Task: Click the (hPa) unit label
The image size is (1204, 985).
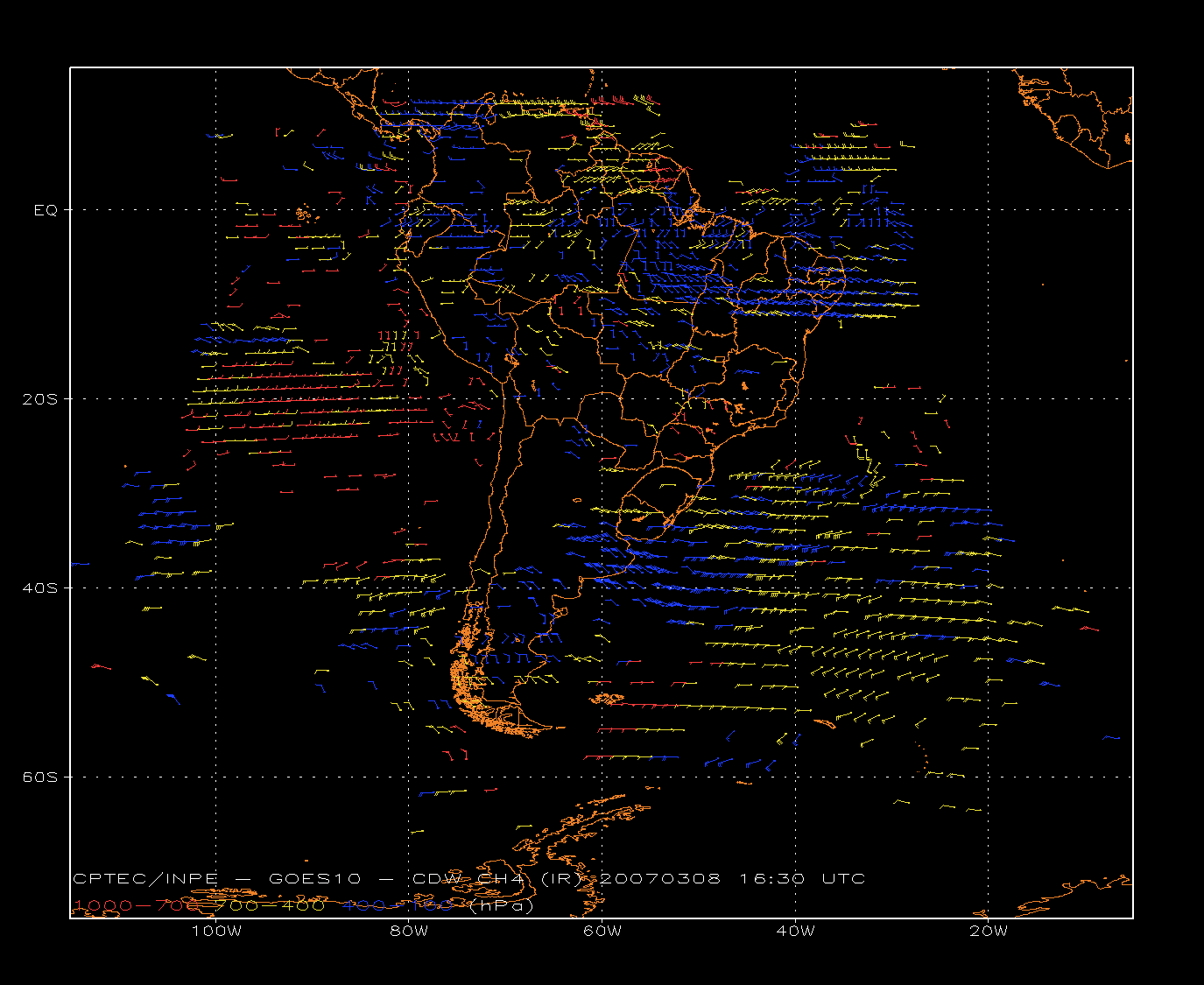Action: pyautogui.click(x=501, y=905)
